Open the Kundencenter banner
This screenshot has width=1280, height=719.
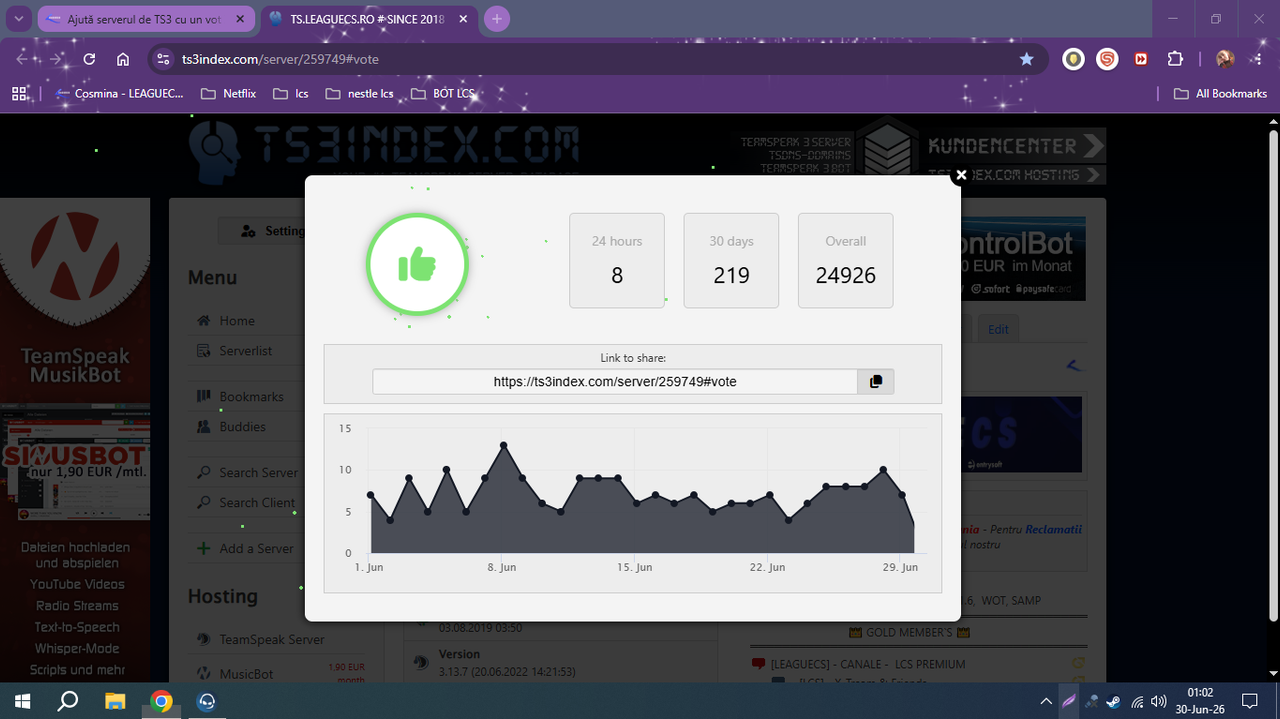(1015, 146)
